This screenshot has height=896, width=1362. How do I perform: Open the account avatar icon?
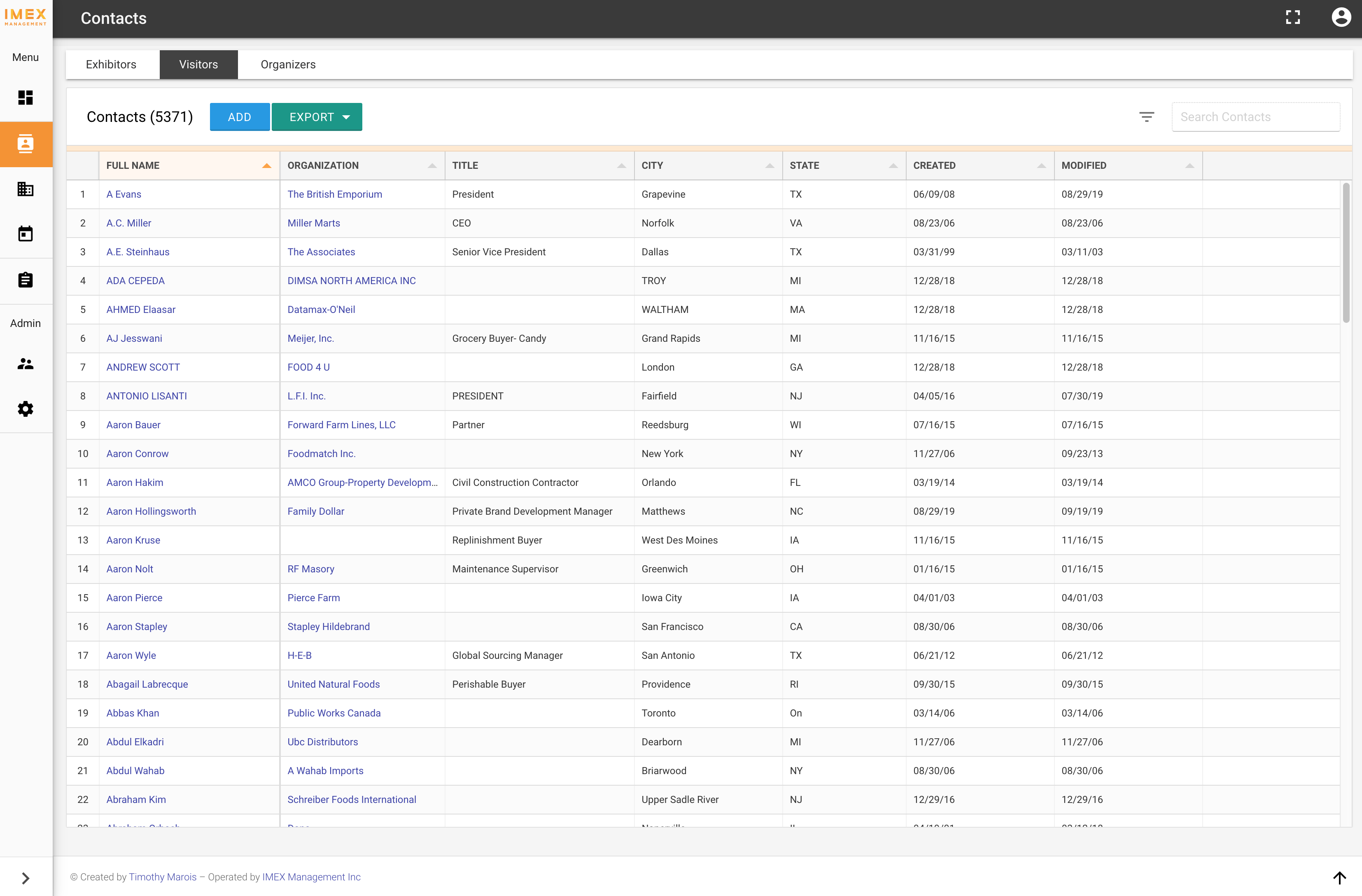pyautogui.click(x=1342, y=18)
